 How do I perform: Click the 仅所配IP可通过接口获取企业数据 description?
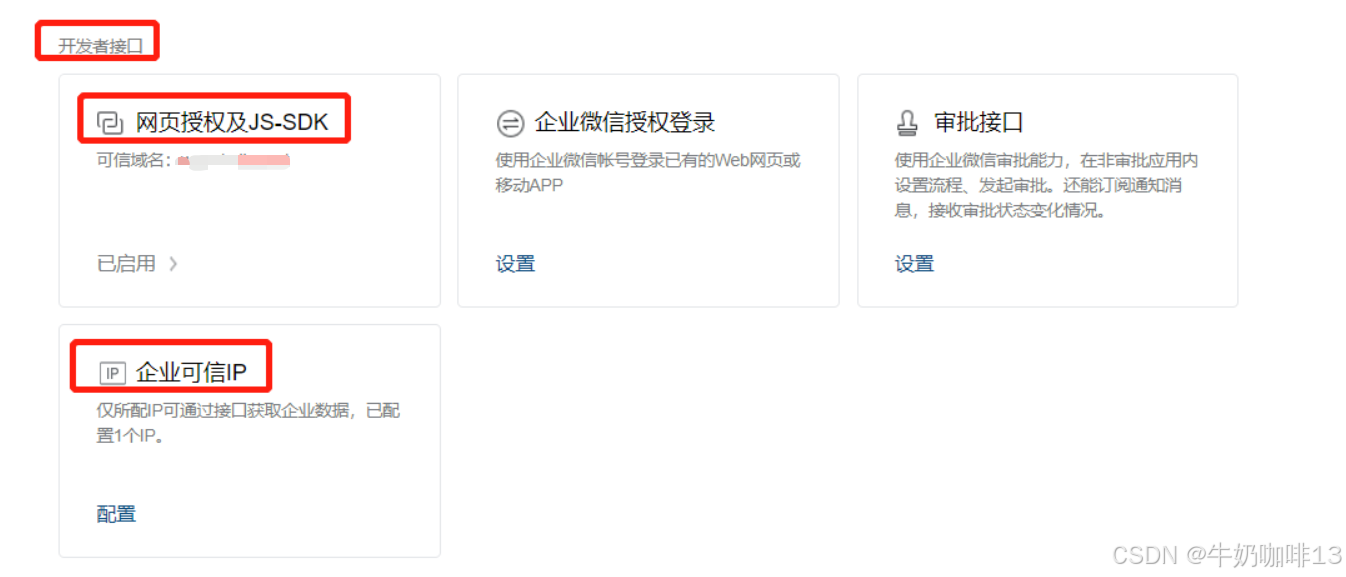click(x=248, y=423)
